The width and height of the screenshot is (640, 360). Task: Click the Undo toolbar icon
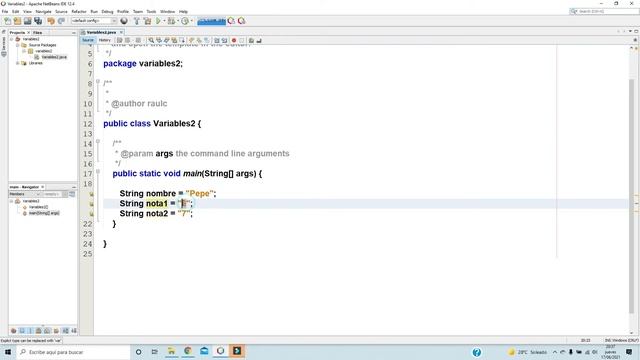pyautogui.click(x=51, y=21)
